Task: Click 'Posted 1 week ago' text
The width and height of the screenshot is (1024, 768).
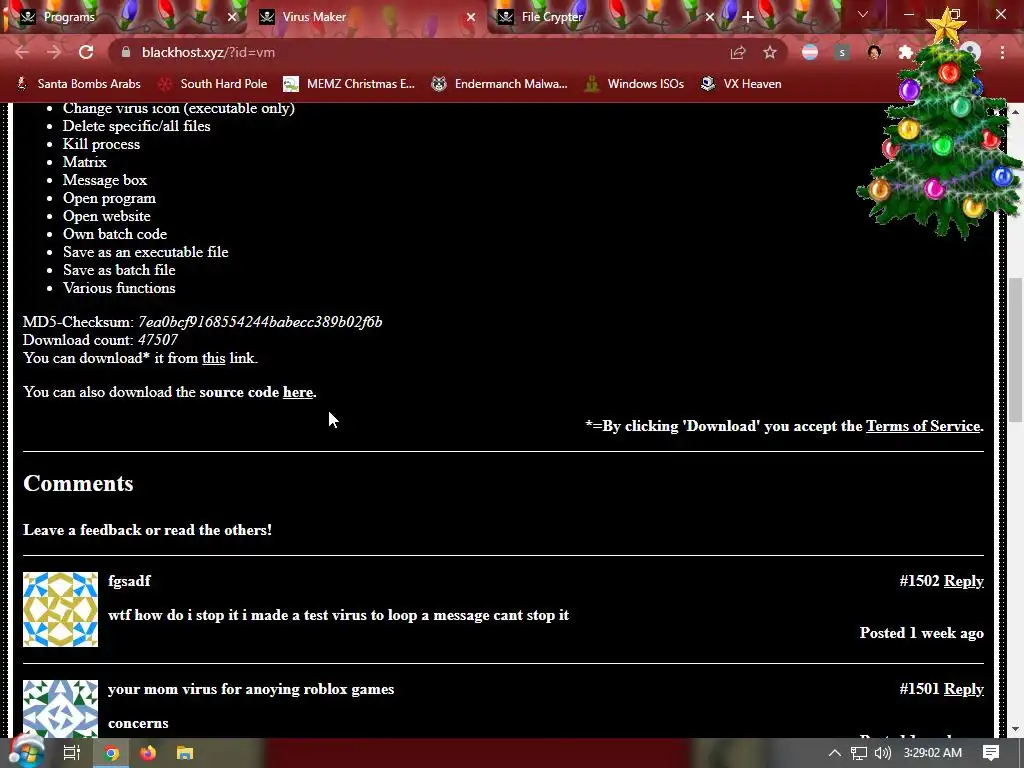Action: point(921,633)
